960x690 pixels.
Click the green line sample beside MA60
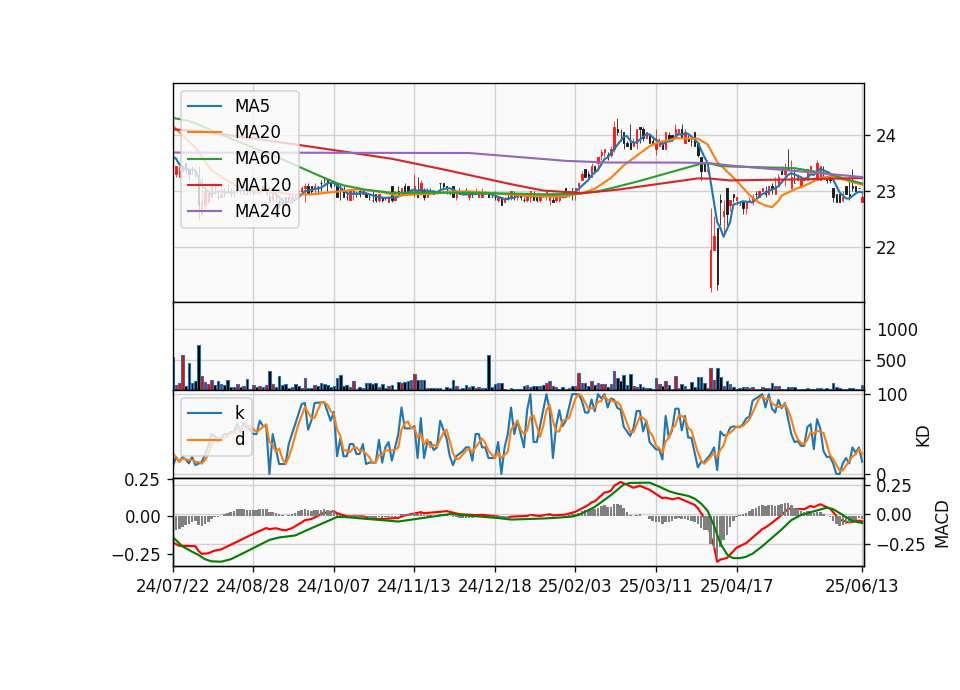204,159
